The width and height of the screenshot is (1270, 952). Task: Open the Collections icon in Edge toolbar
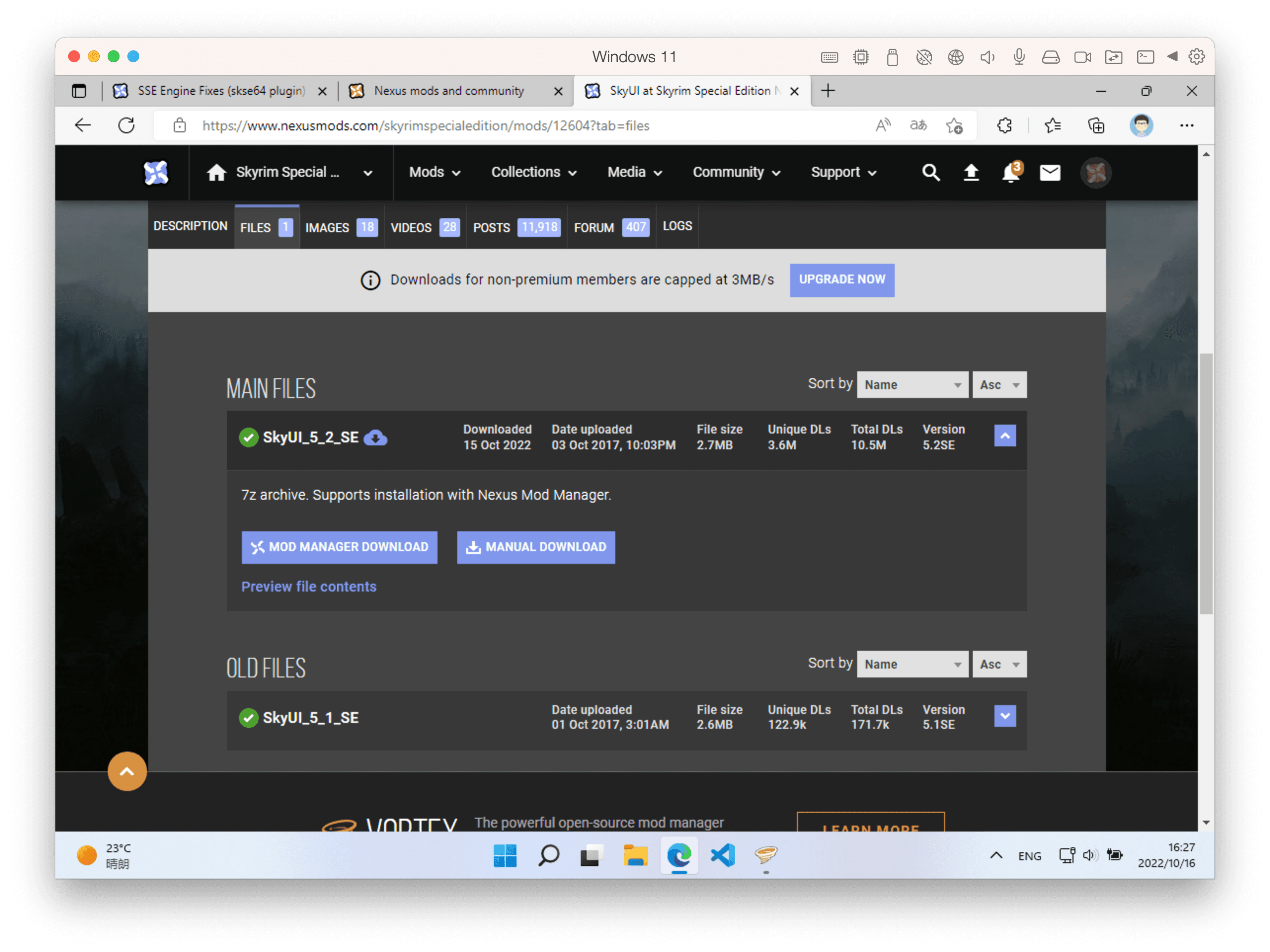pos(1096,125)
